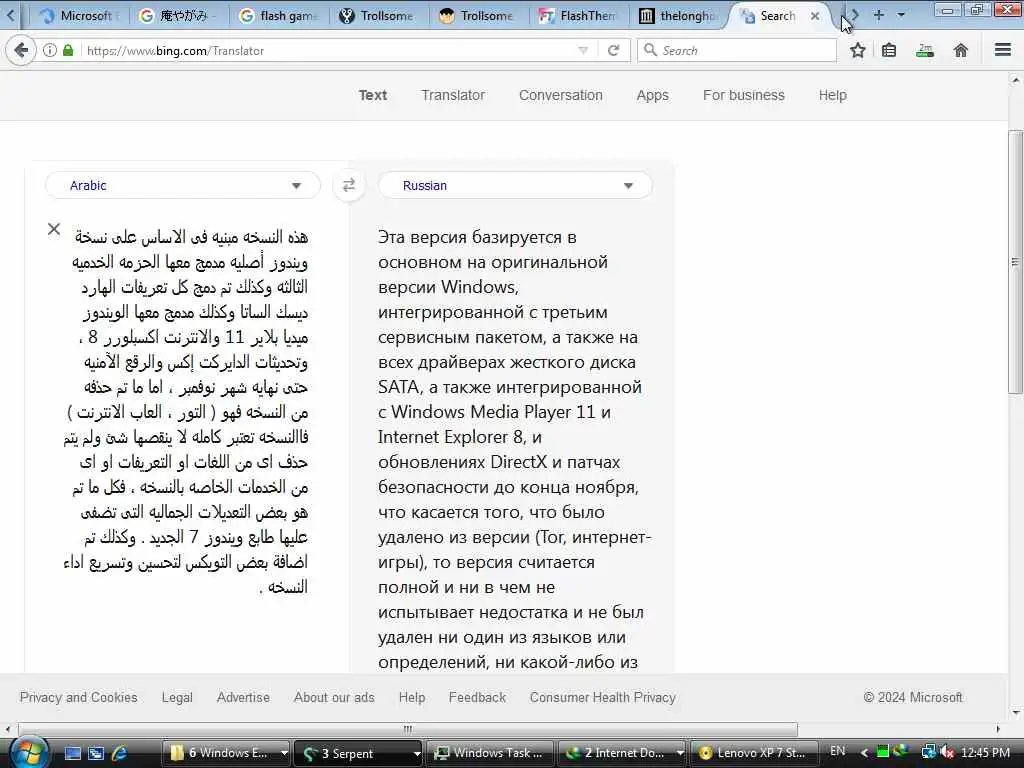Open the top navigation Help item
The width and height of the screenshot is (1024, 768).
click(x=833, y=95)
